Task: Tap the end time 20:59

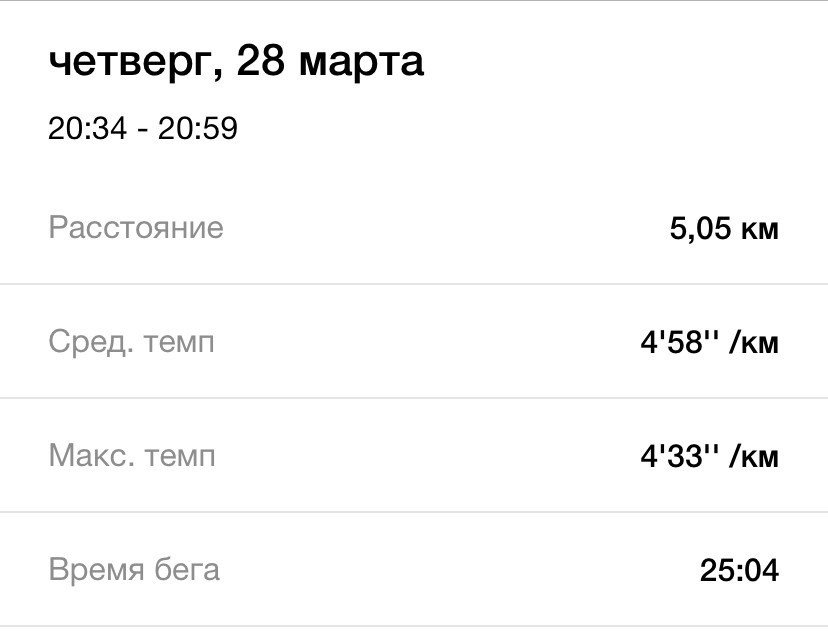Action: (x=198, y=128)
